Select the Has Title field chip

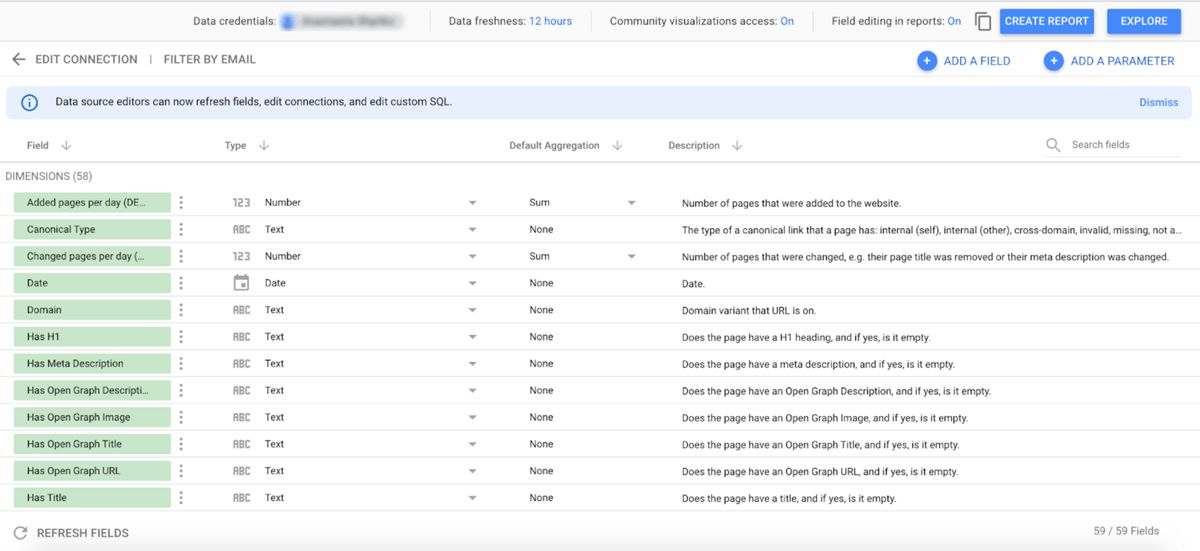[x=93, y=498]
